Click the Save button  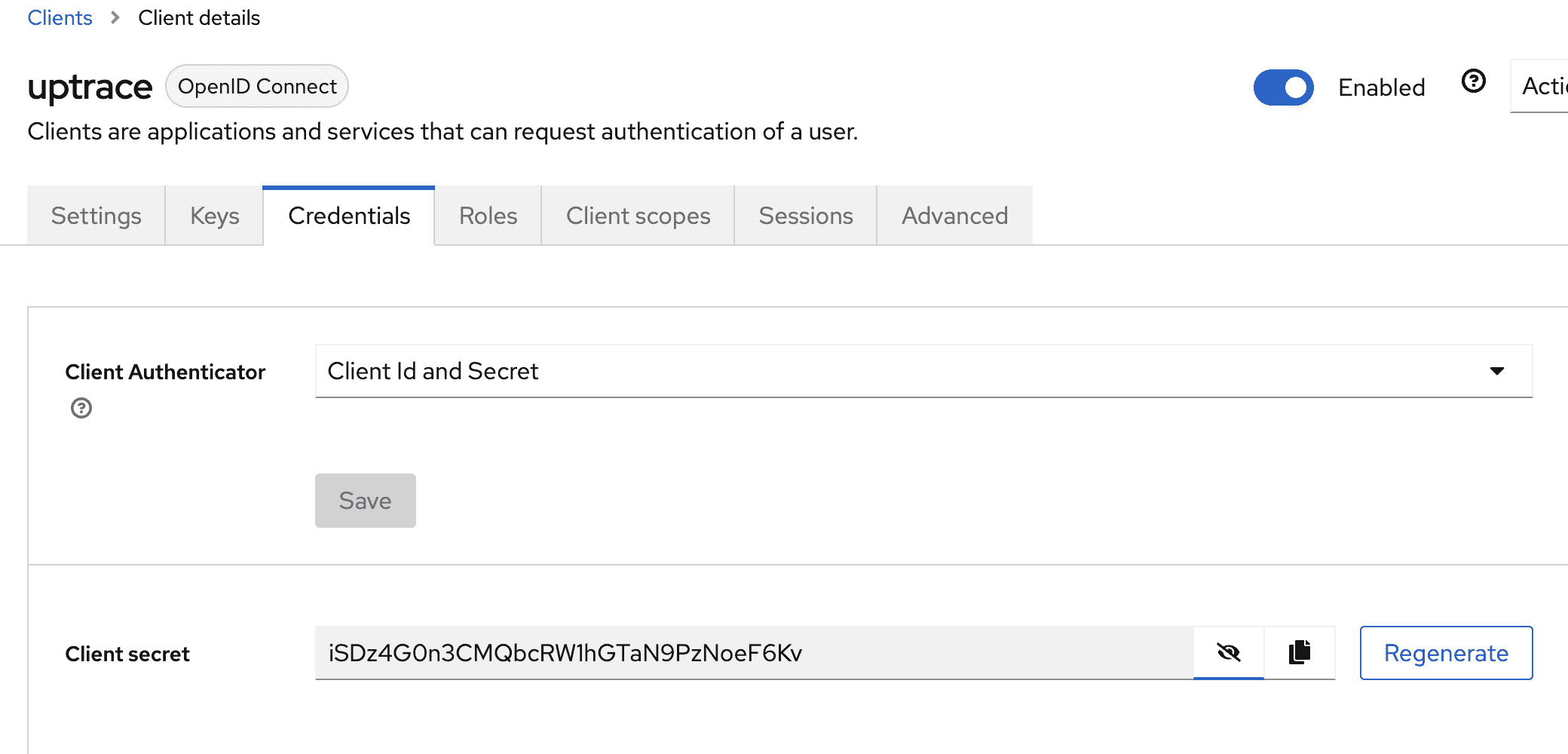(365, 500)
